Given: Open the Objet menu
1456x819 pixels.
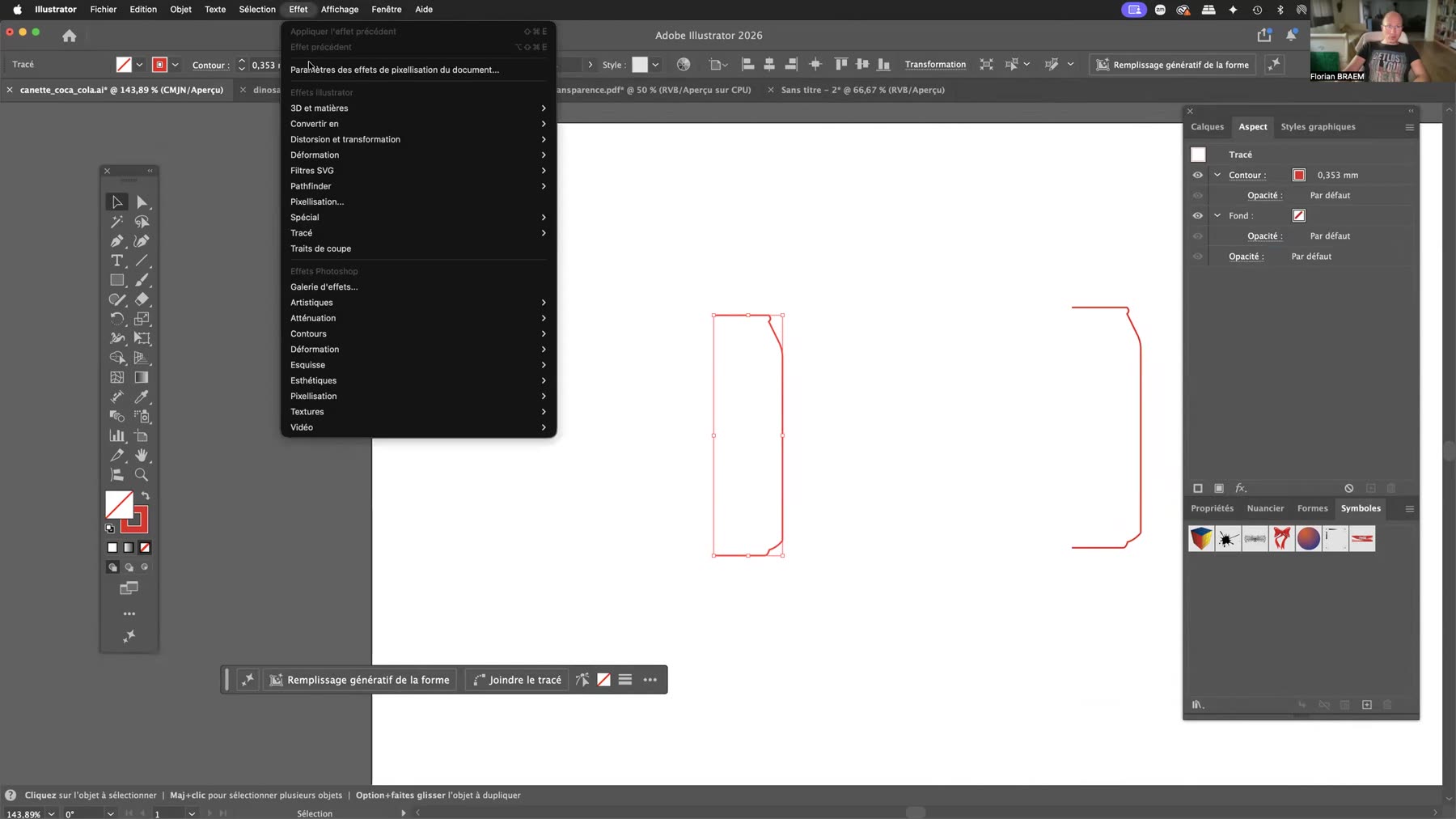Looking at the screenshot, I should 180,10.
